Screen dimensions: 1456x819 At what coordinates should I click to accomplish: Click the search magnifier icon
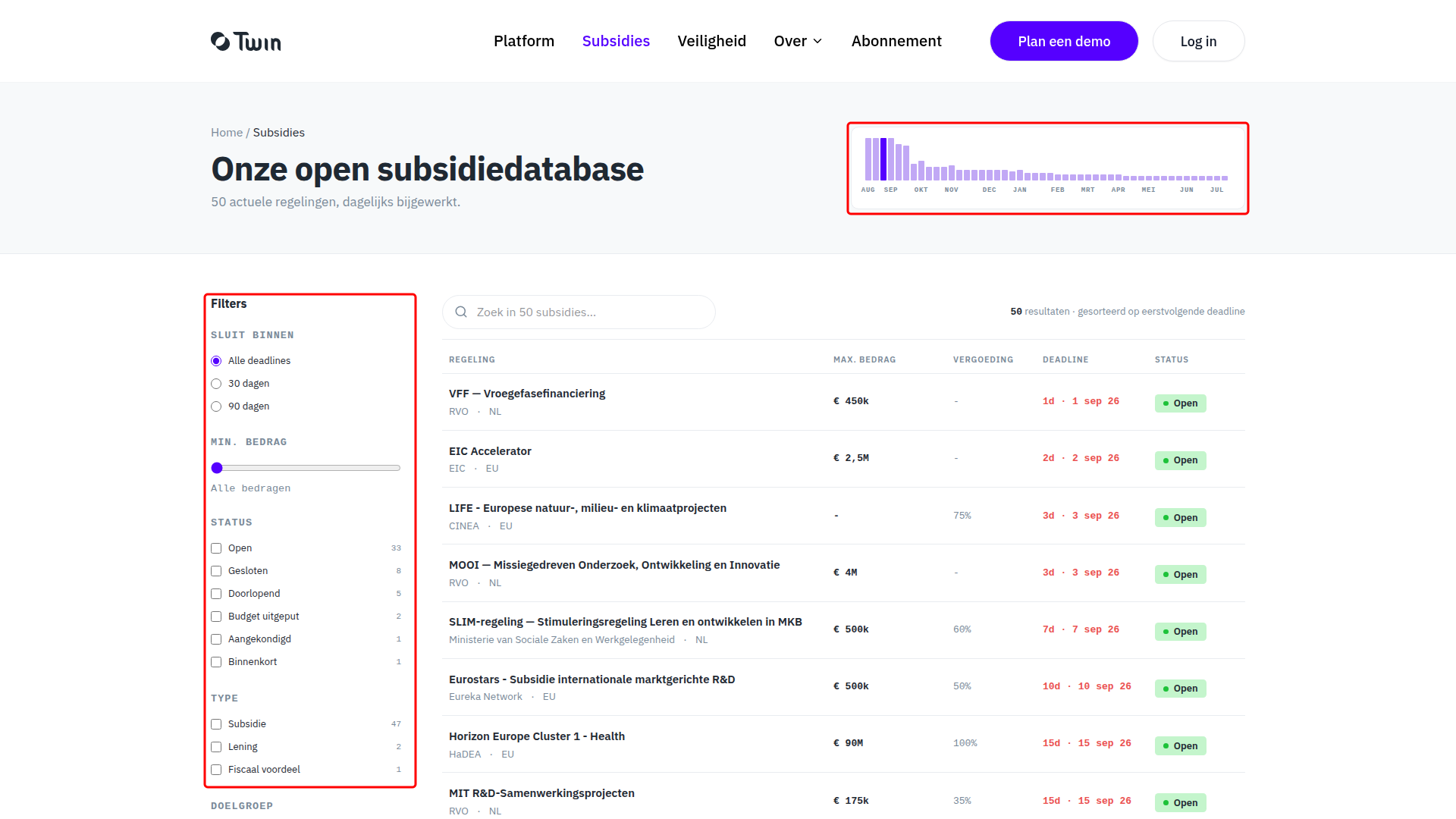pos(461,312)
